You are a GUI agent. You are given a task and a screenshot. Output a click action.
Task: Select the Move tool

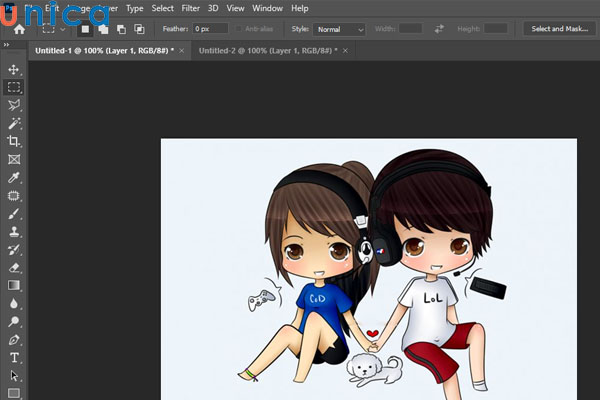pos(14,69)
